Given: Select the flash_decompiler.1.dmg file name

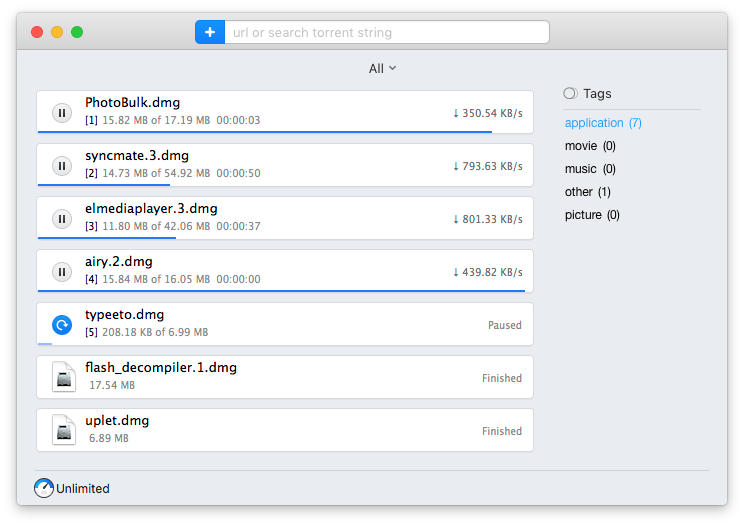Looking at the screenshot, I should (161, 368).
